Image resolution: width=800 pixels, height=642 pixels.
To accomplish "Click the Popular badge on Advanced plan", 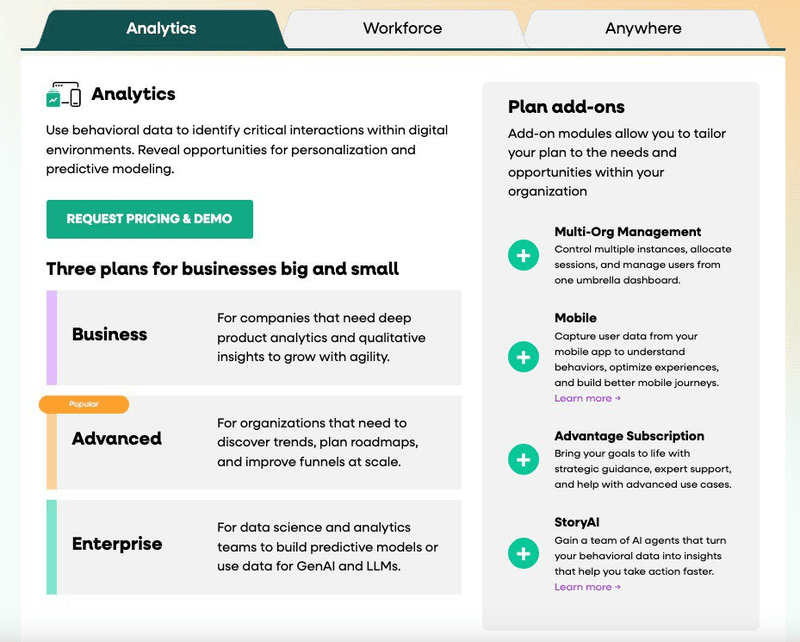I will coord(84,404).
